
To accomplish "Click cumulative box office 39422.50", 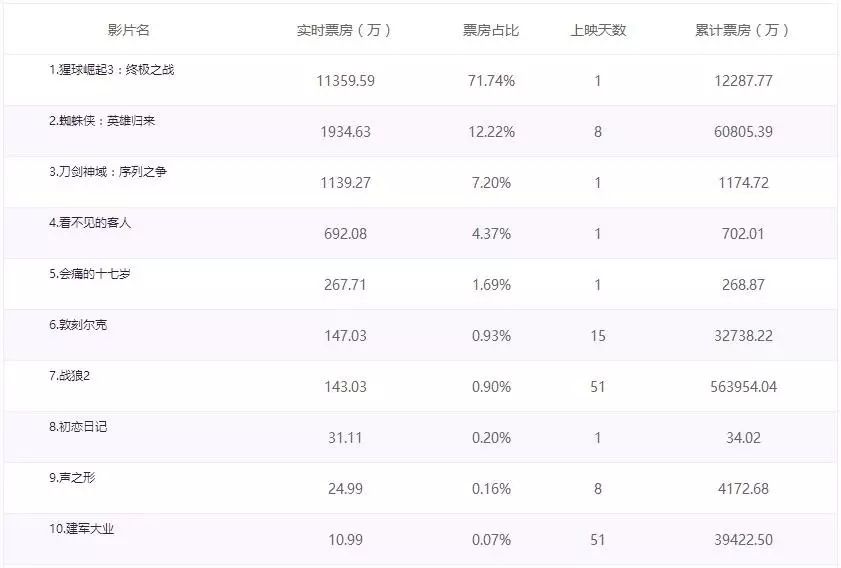I will [x=743, y=540].
